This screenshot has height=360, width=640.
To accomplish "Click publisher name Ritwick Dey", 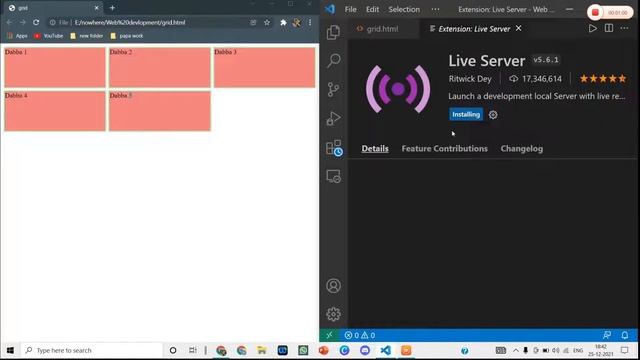I will click(470, 79).
